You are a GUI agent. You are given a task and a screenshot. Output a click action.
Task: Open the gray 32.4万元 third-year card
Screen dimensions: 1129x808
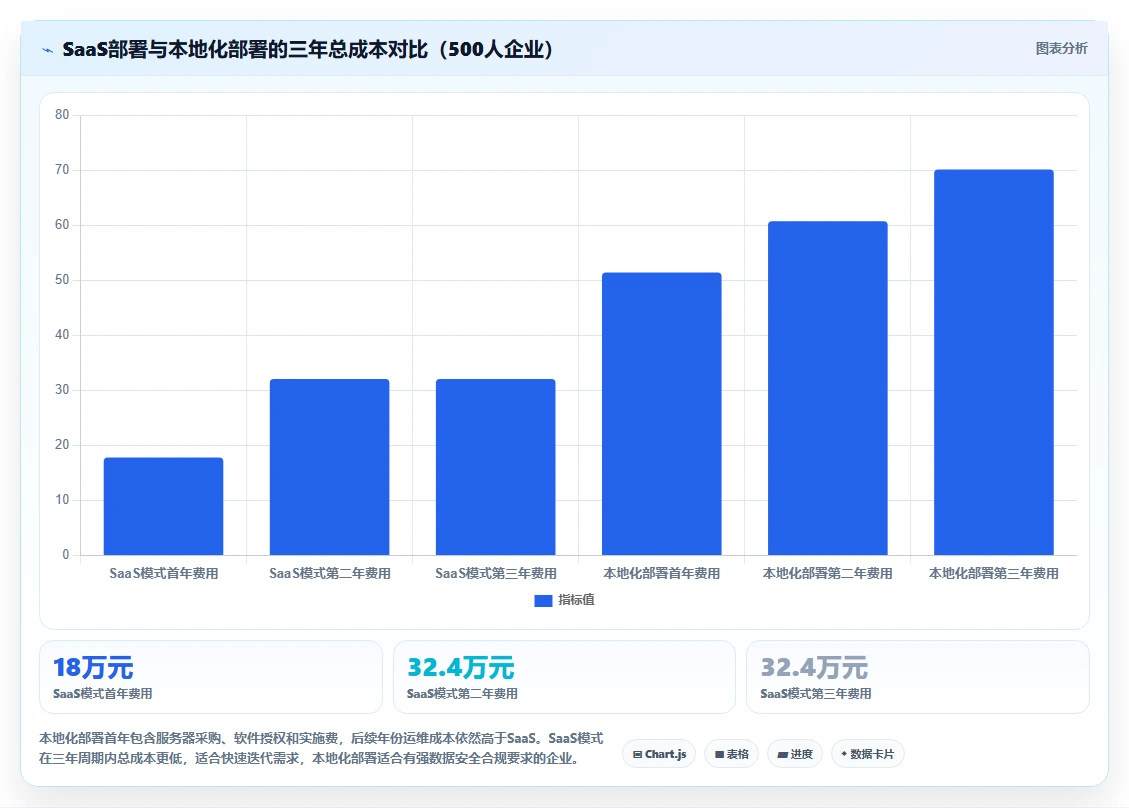coord(918,677)
